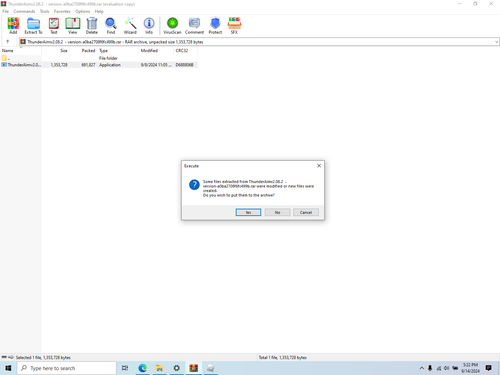Click the Delete trash icon

coord(92,26)
